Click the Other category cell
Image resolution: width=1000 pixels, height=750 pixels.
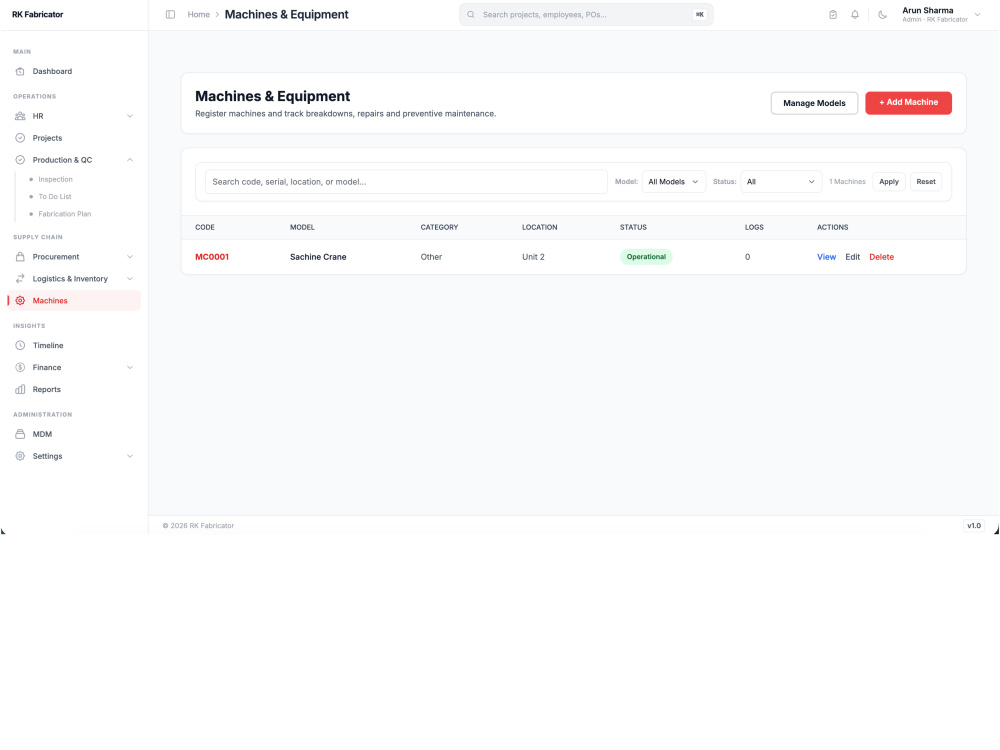click(x=431, y=257)
